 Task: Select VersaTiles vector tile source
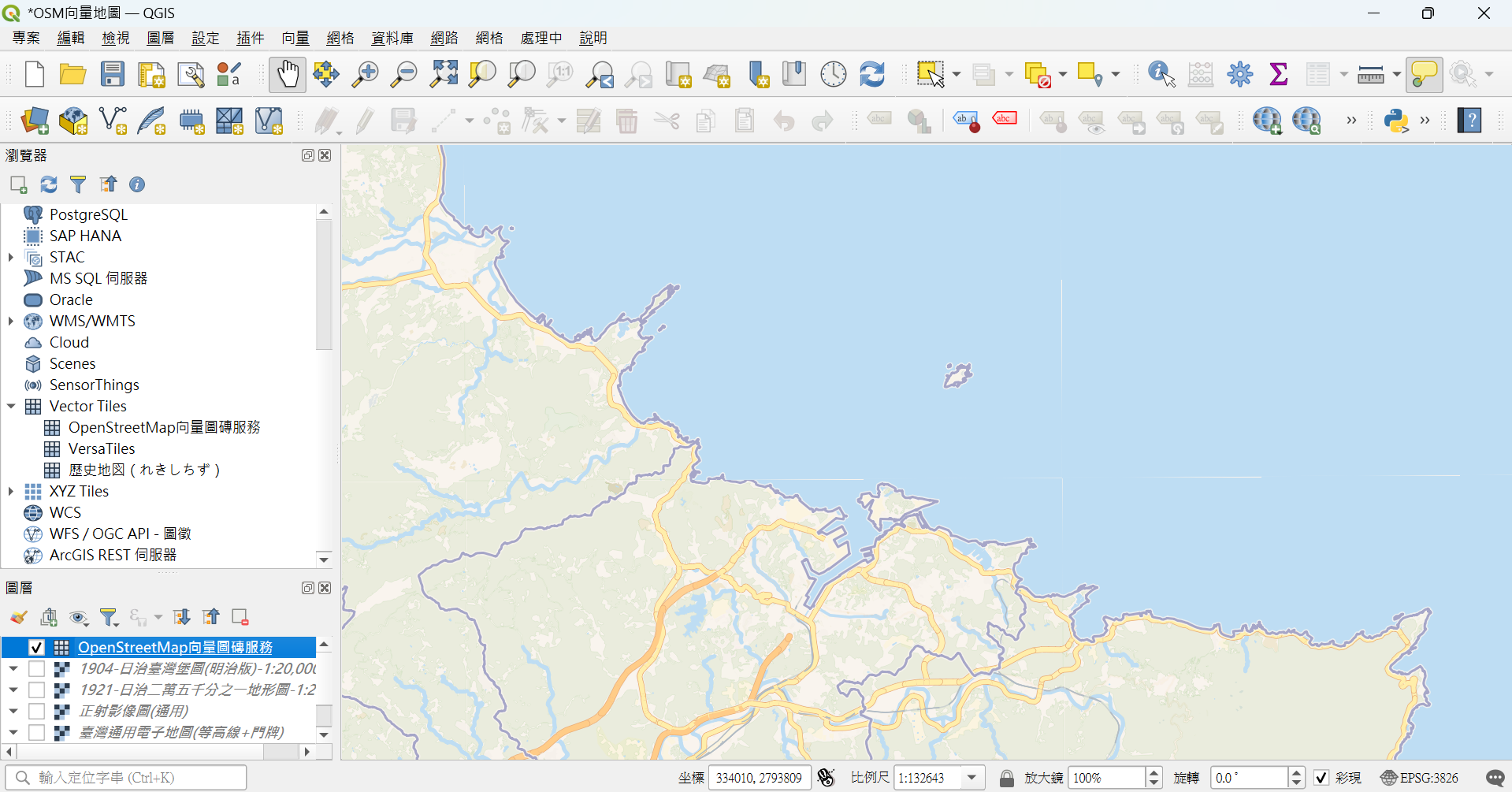coord(102,448)
